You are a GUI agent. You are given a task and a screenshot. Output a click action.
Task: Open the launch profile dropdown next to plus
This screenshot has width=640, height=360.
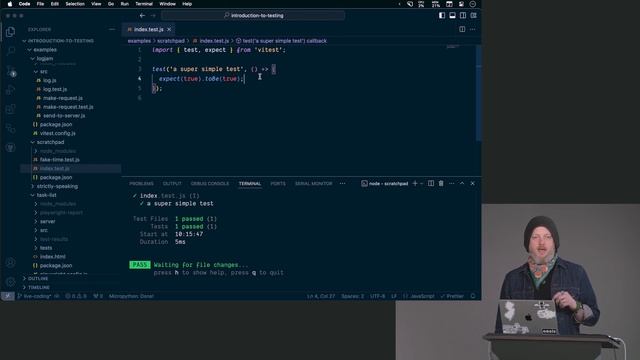click(422, 184)
